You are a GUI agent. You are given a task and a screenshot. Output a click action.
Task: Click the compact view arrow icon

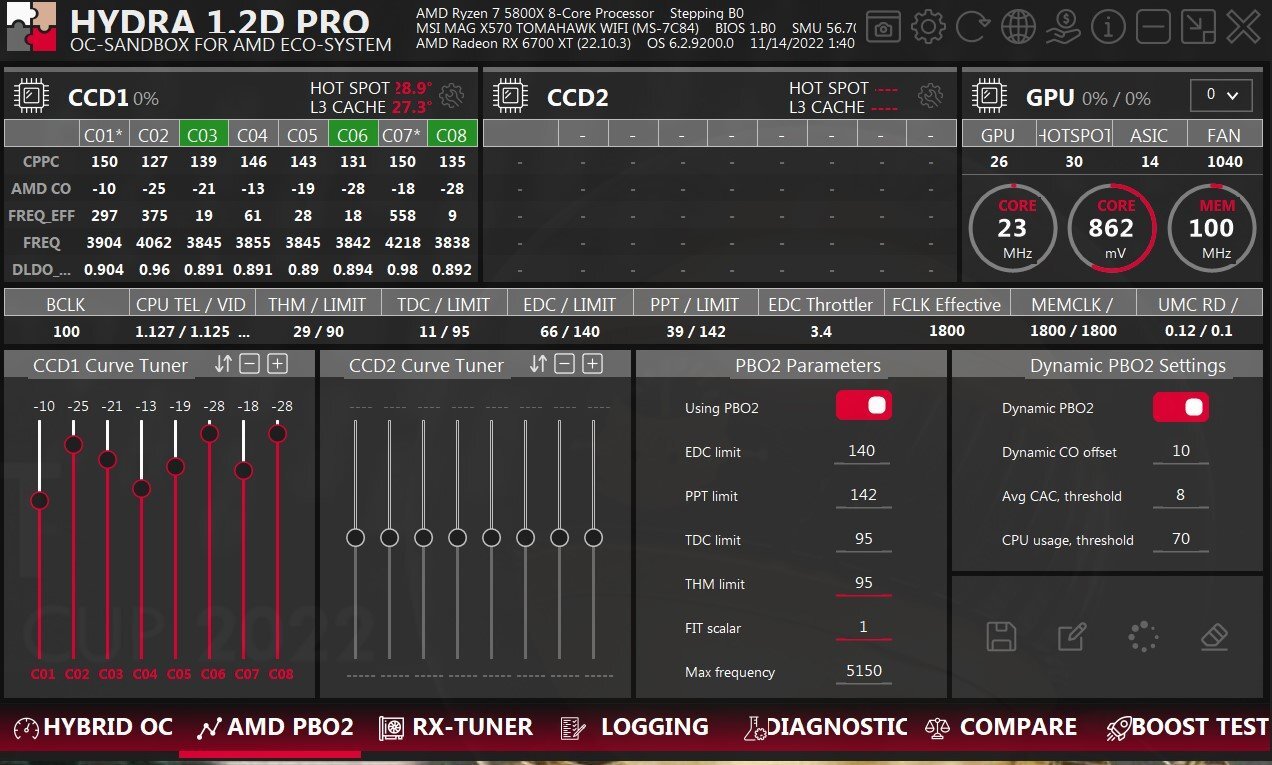pyautogui.click(x=1198, y=27)
